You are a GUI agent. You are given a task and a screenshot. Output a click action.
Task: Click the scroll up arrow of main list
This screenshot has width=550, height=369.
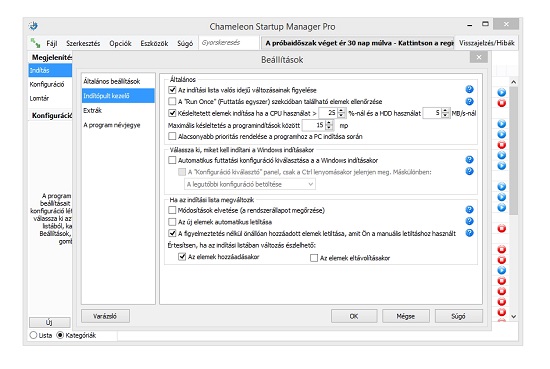pyautogui.click(x=514, y=82)
